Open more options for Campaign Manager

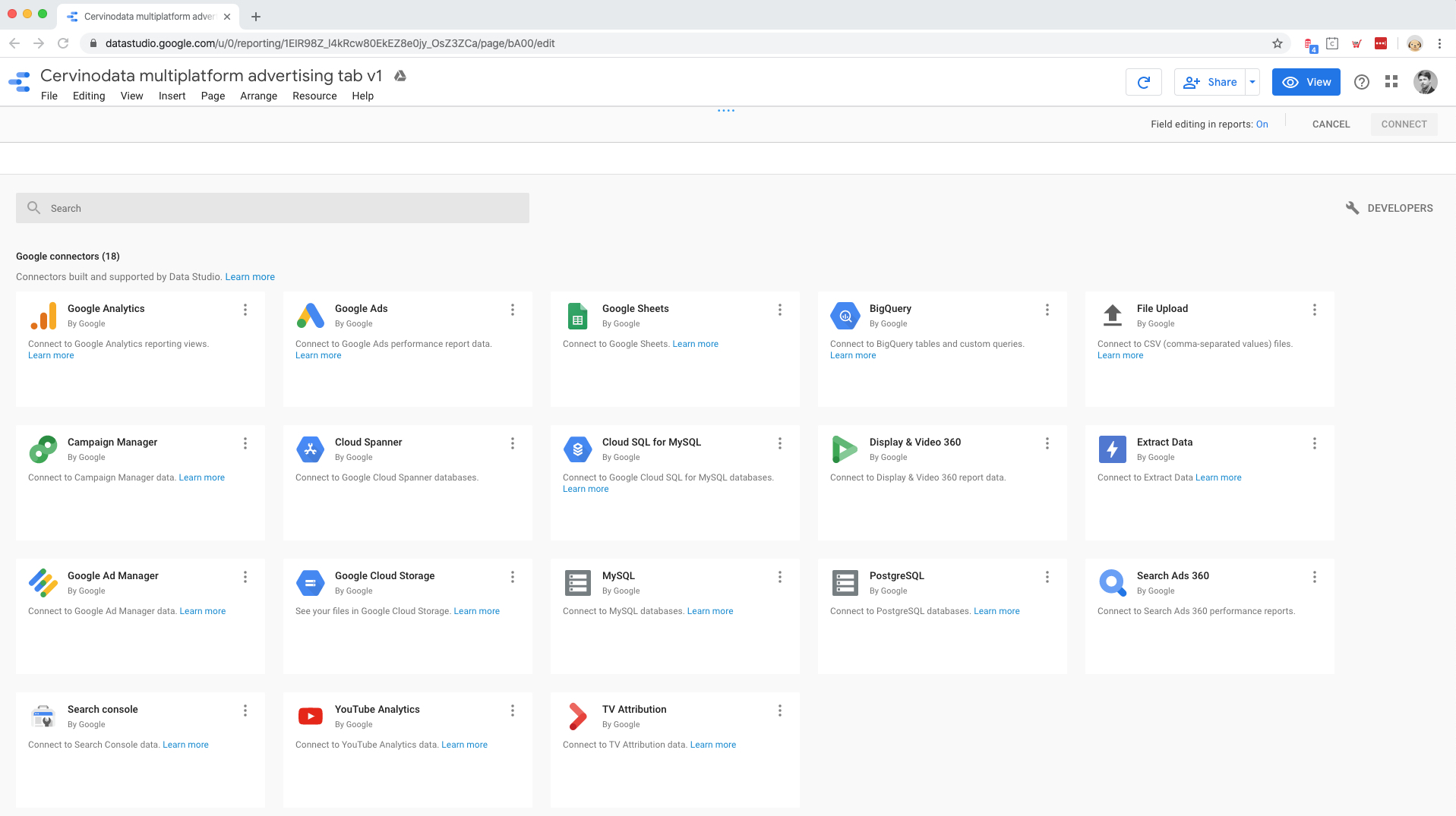pyautogui.click(x=245, y=443)
